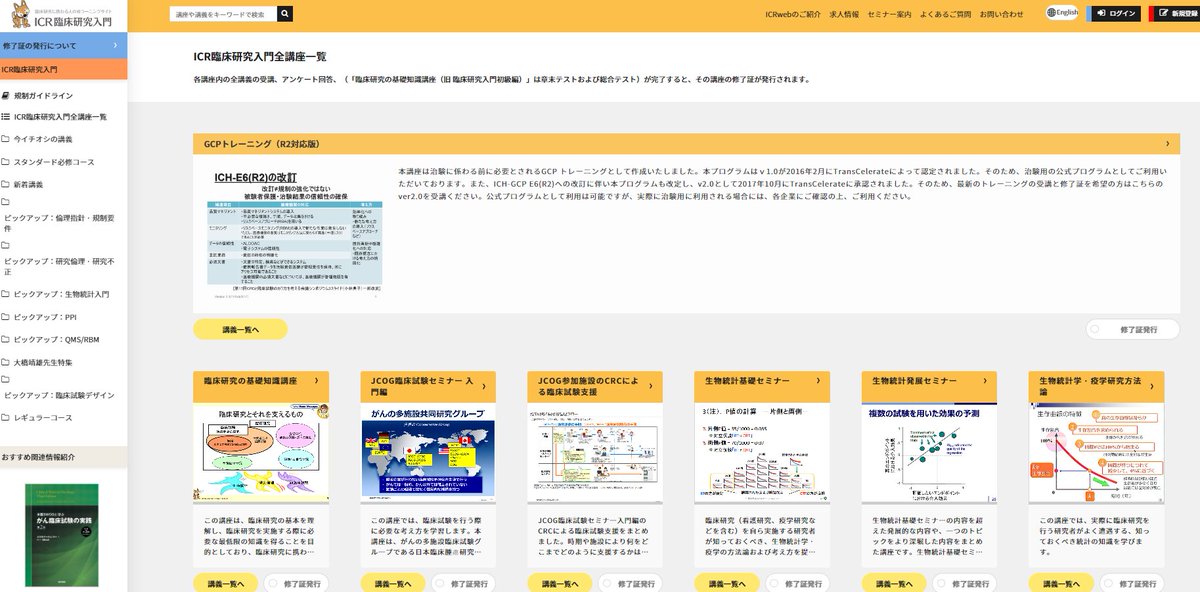The height and width of the screenshot is (592, 1200).
Task: Click the folder icon beside スタンダード必修コース
Action: [6, 162]
